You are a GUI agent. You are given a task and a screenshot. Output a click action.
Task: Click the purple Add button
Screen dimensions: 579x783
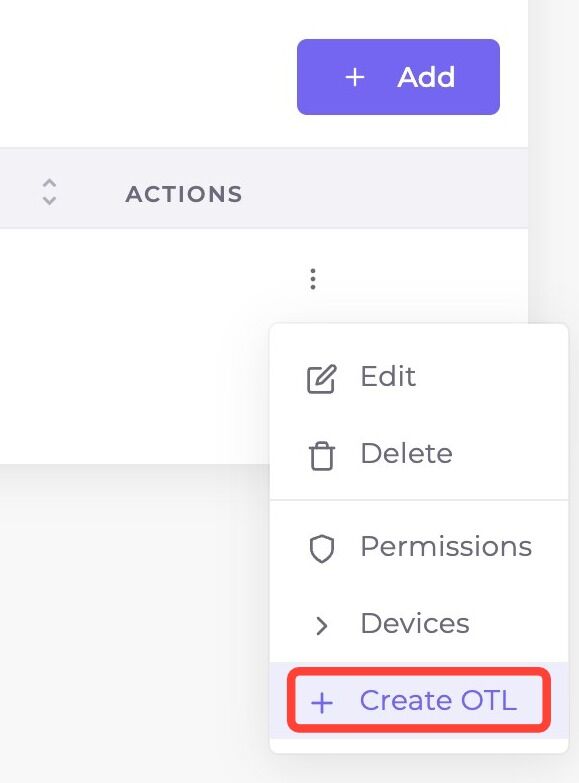tap(398, 77)
